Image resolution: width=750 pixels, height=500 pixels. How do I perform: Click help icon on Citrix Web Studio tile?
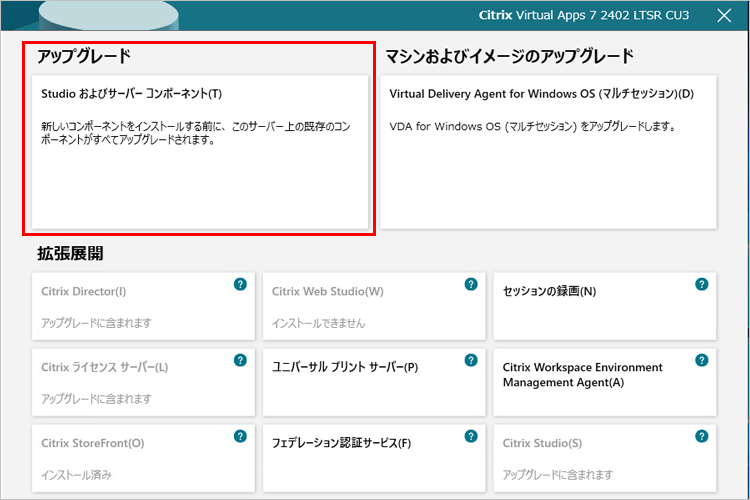pos(471,285)
